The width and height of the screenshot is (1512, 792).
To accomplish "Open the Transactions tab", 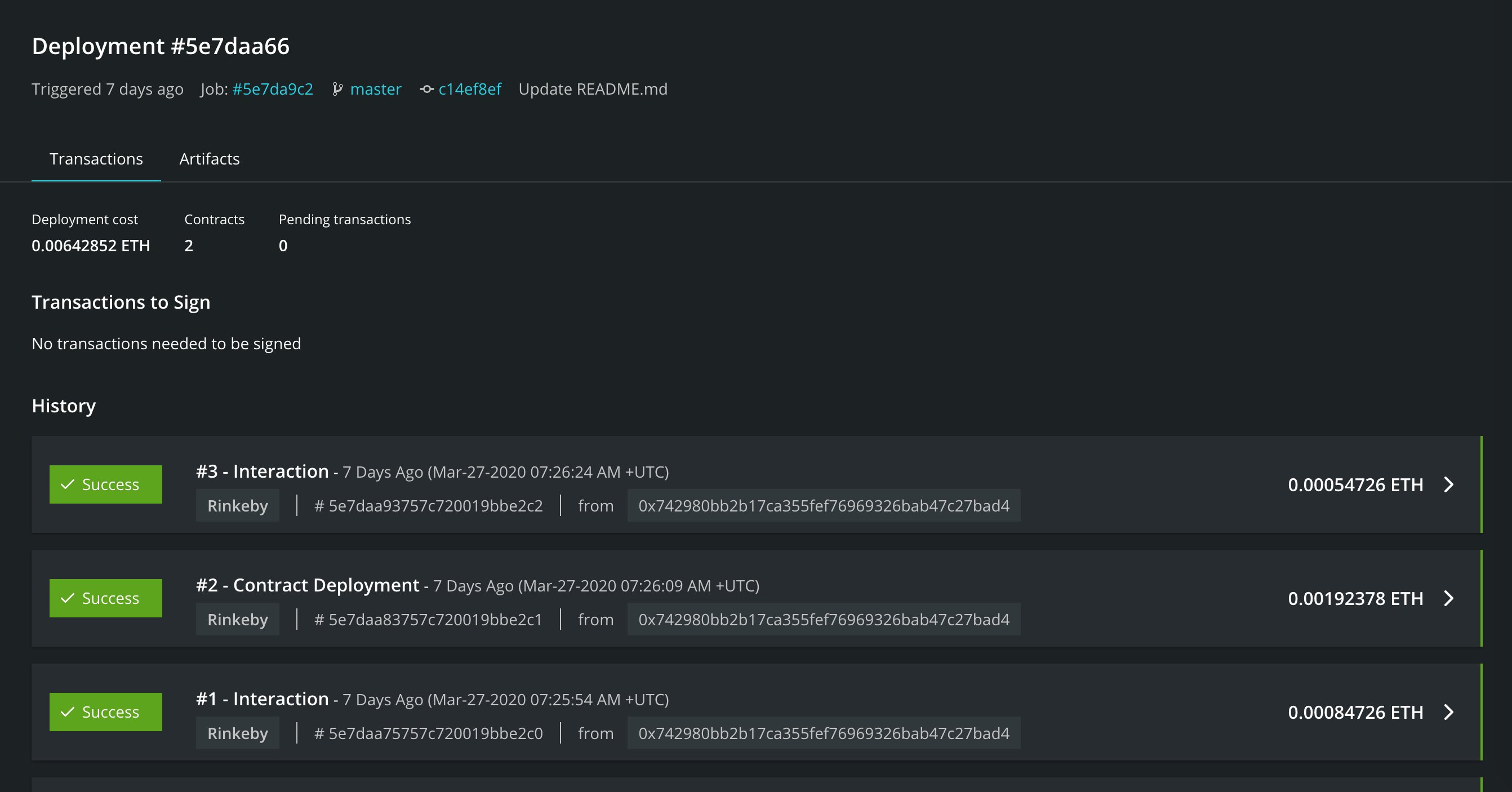I will [96, 158].
